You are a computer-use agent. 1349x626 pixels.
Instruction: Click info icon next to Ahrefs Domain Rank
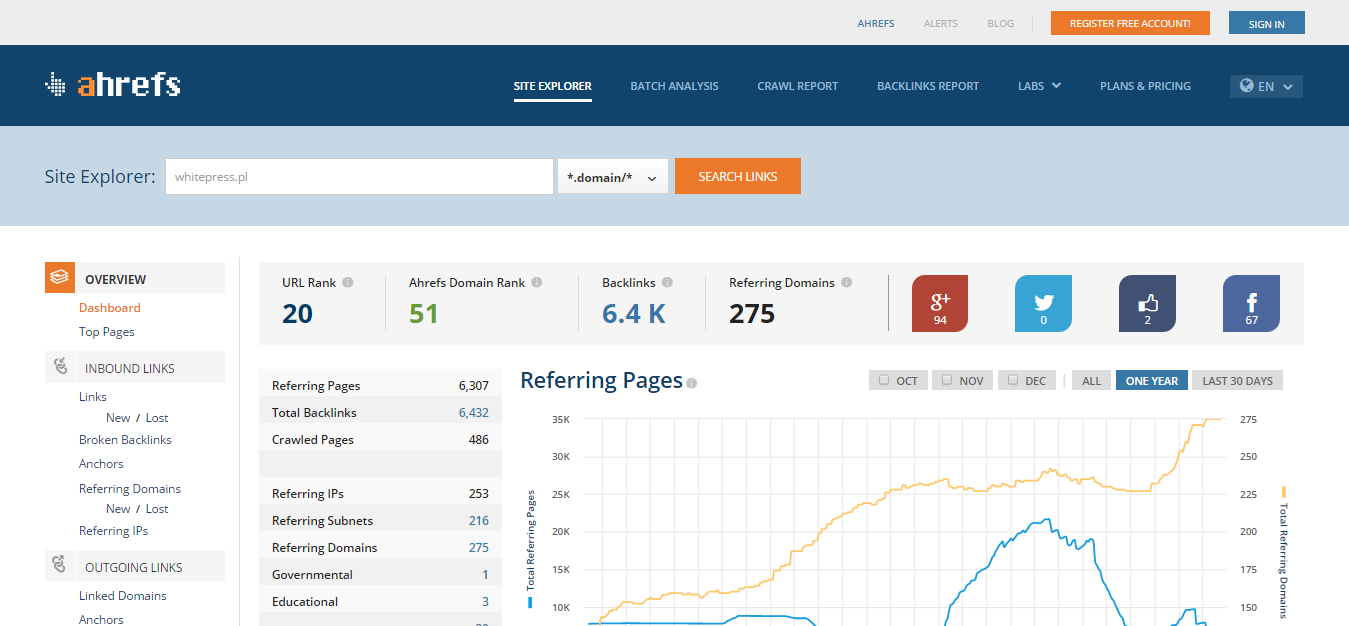pyautogui.click(x=537, y=283)
